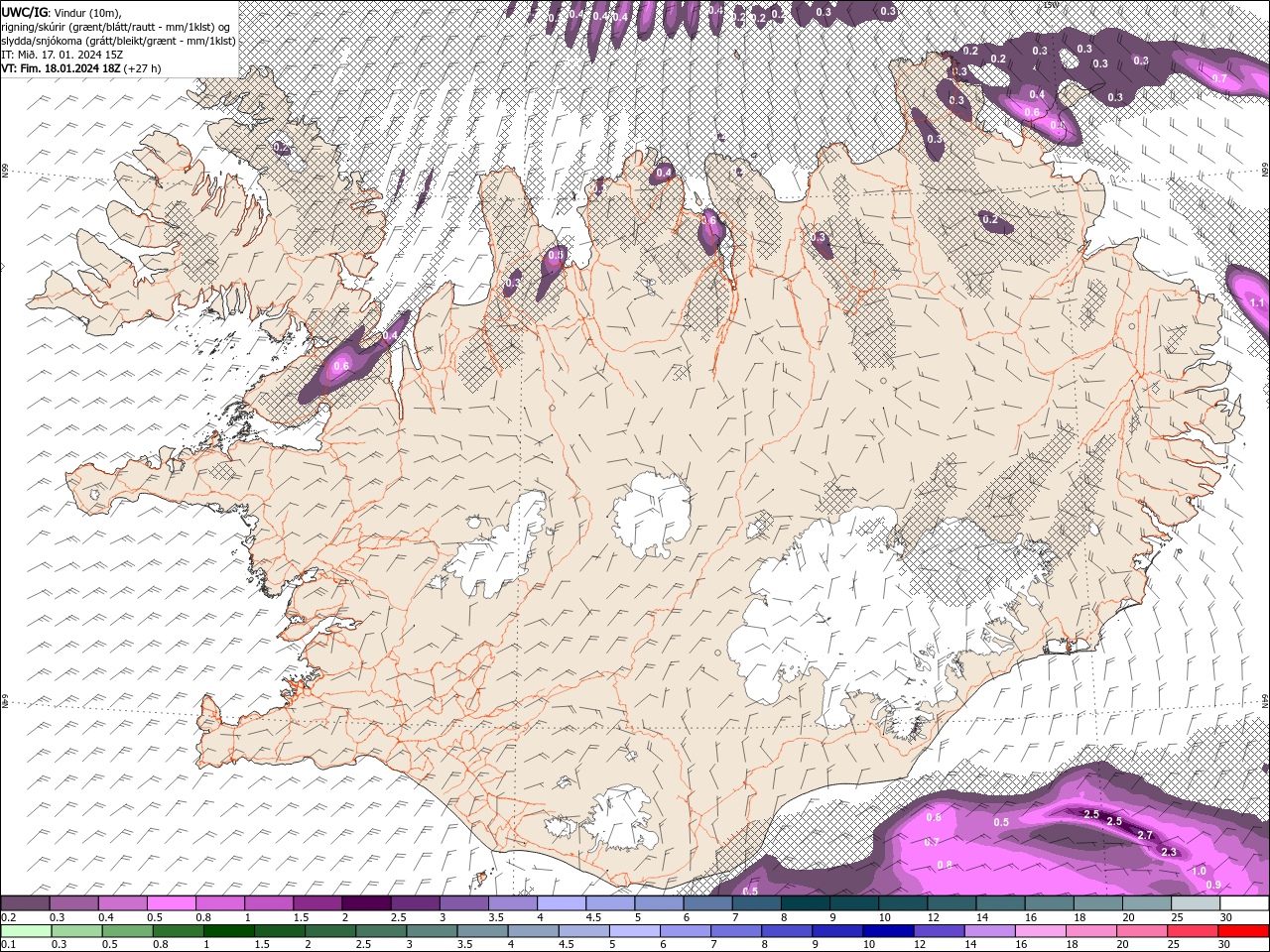Select the darkest purple 2 swatch, snow scale
Image resolution: width=1270 pixels, height=952 pixels.
(365, 903)
